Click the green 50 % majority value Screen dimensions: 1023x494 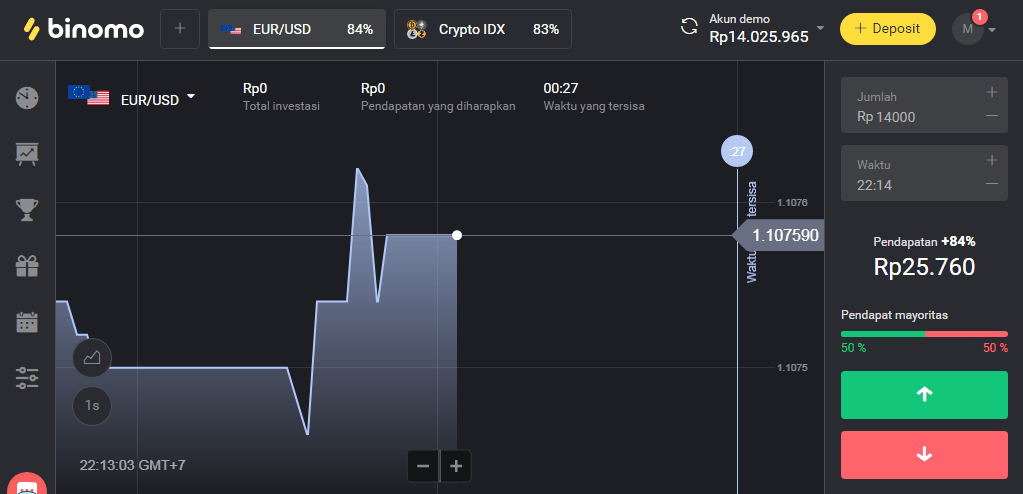pos(853,348)
